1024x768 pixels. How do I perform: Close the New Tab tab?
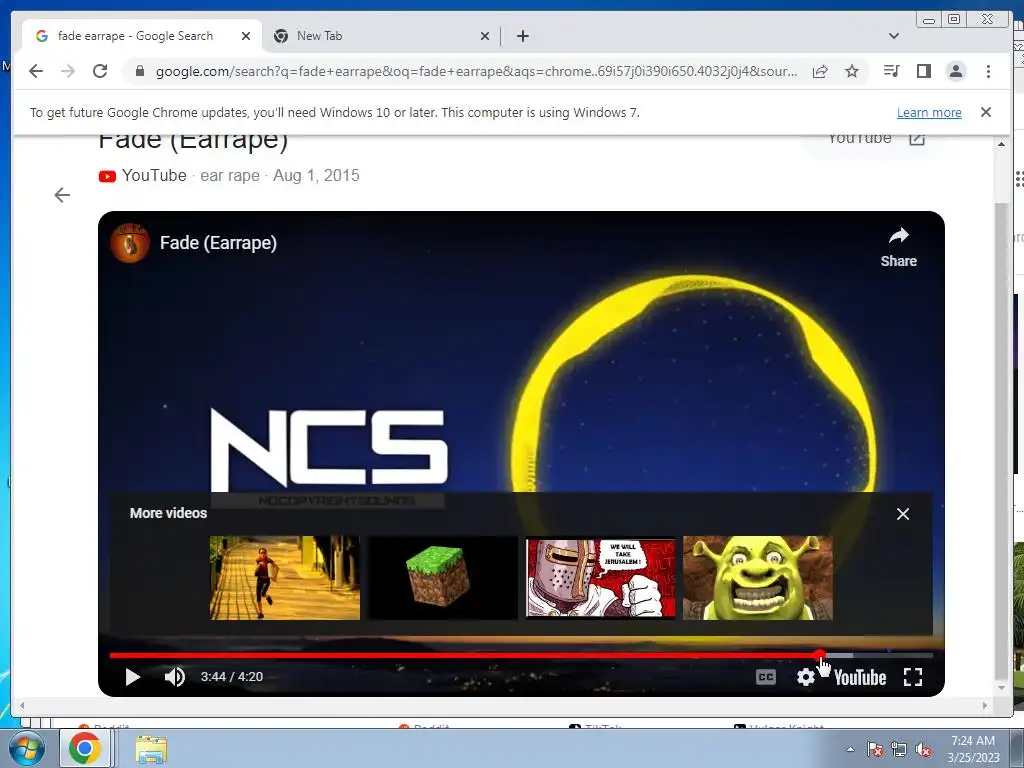pyautogui.click(x=485, y=36)
